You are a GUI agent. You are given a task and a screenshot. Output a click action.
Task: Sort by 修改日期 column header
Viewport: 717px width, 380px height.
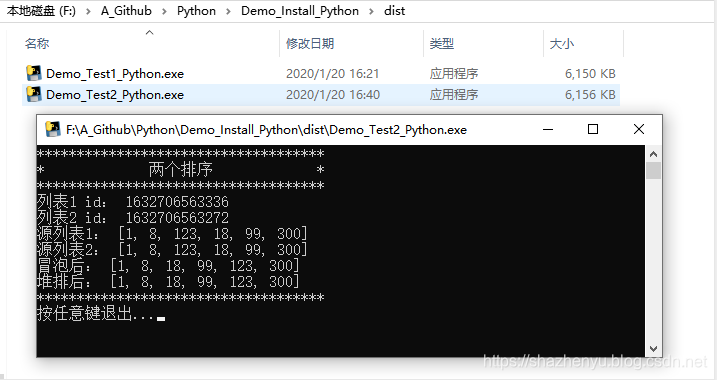(310, 44)
